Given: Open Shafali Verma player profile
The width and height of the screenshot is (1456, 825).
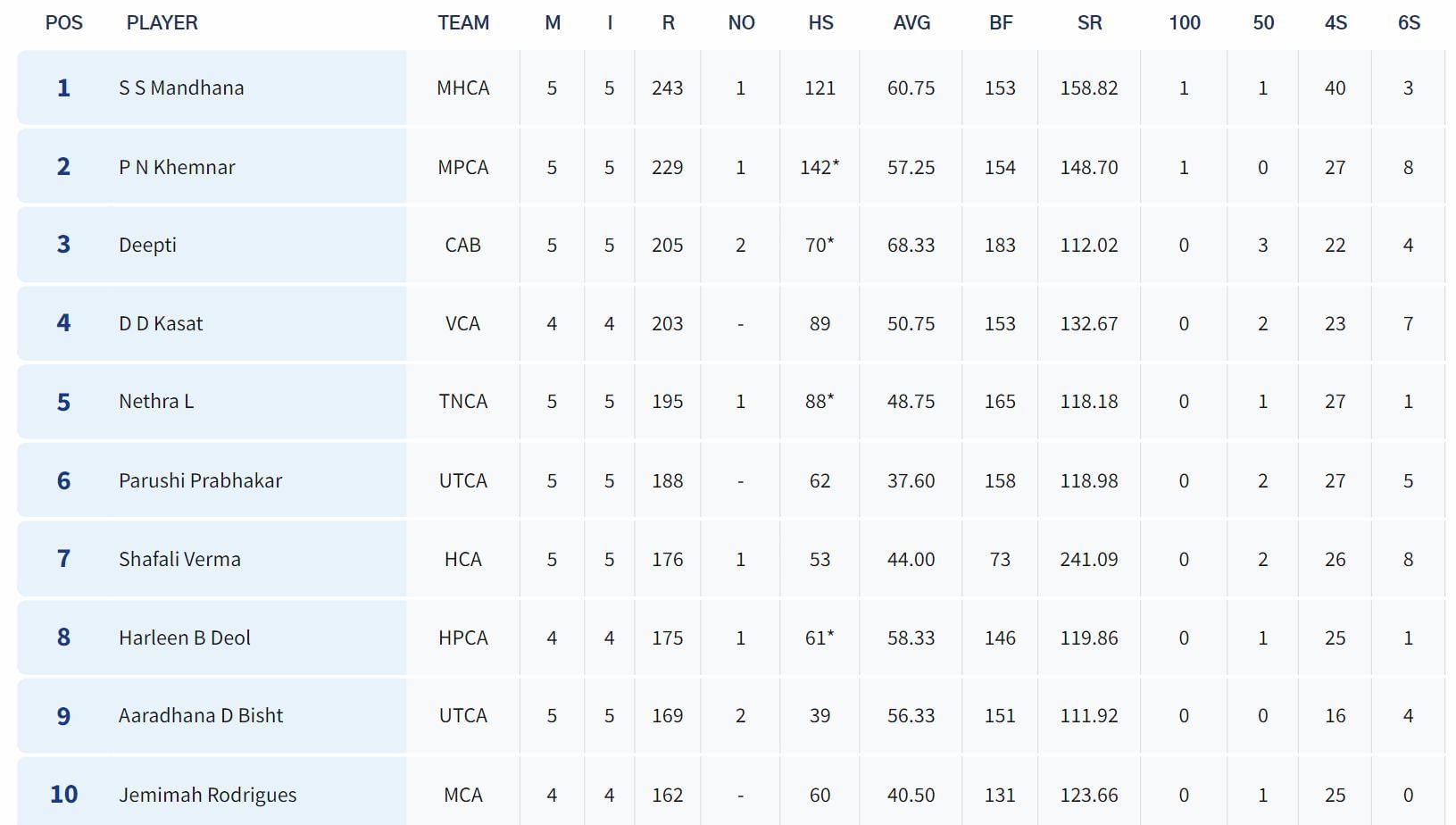Looking at the screenshot, I should click(x=179, y=559).
